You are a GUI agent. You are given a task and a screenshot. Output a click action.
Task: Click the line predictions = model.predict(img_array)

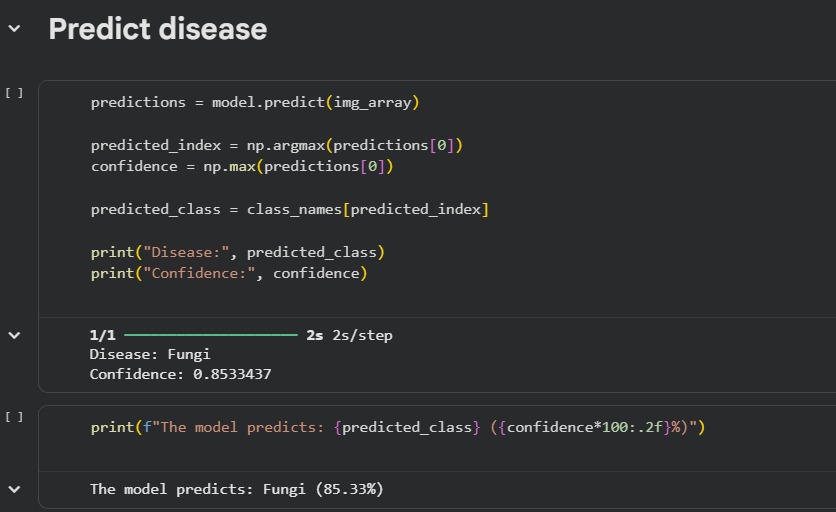[x=255, y=102]
